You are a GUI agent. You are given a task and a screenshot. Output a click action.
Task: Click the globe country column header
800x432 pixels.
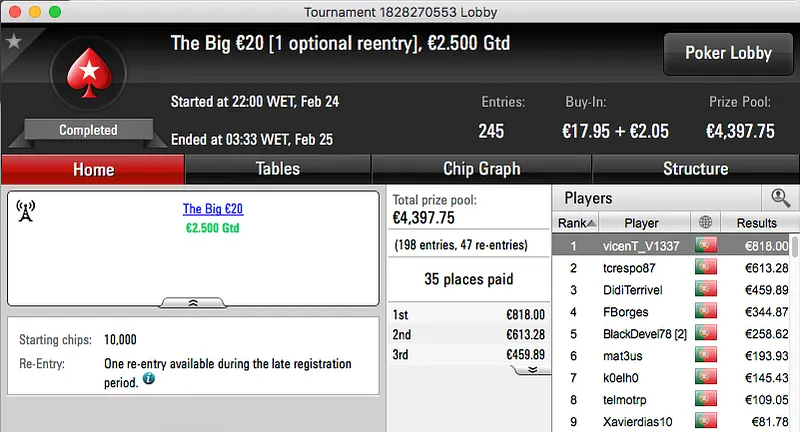(x=707, y=223)
